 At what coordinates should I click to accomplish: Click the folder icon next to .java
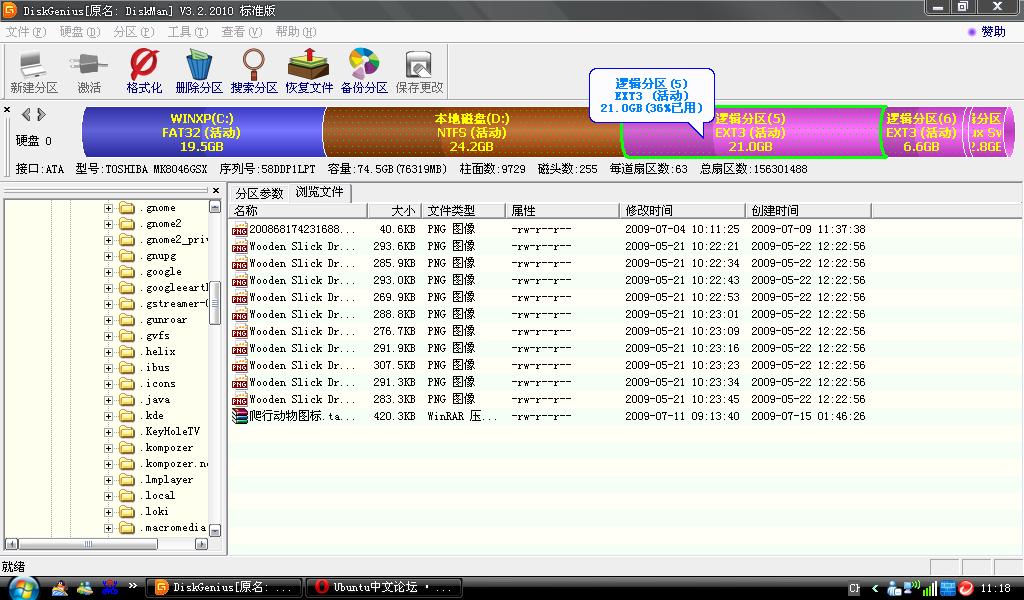(127, 400)
